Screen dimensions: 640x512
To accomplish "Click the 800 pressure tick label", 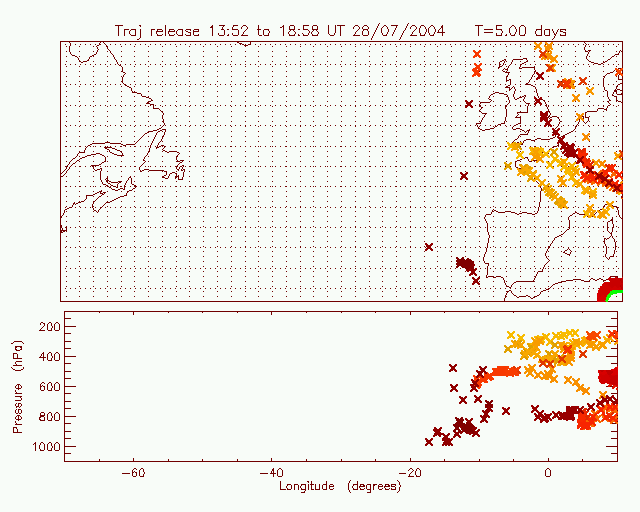I will click(x=49, y=416).
